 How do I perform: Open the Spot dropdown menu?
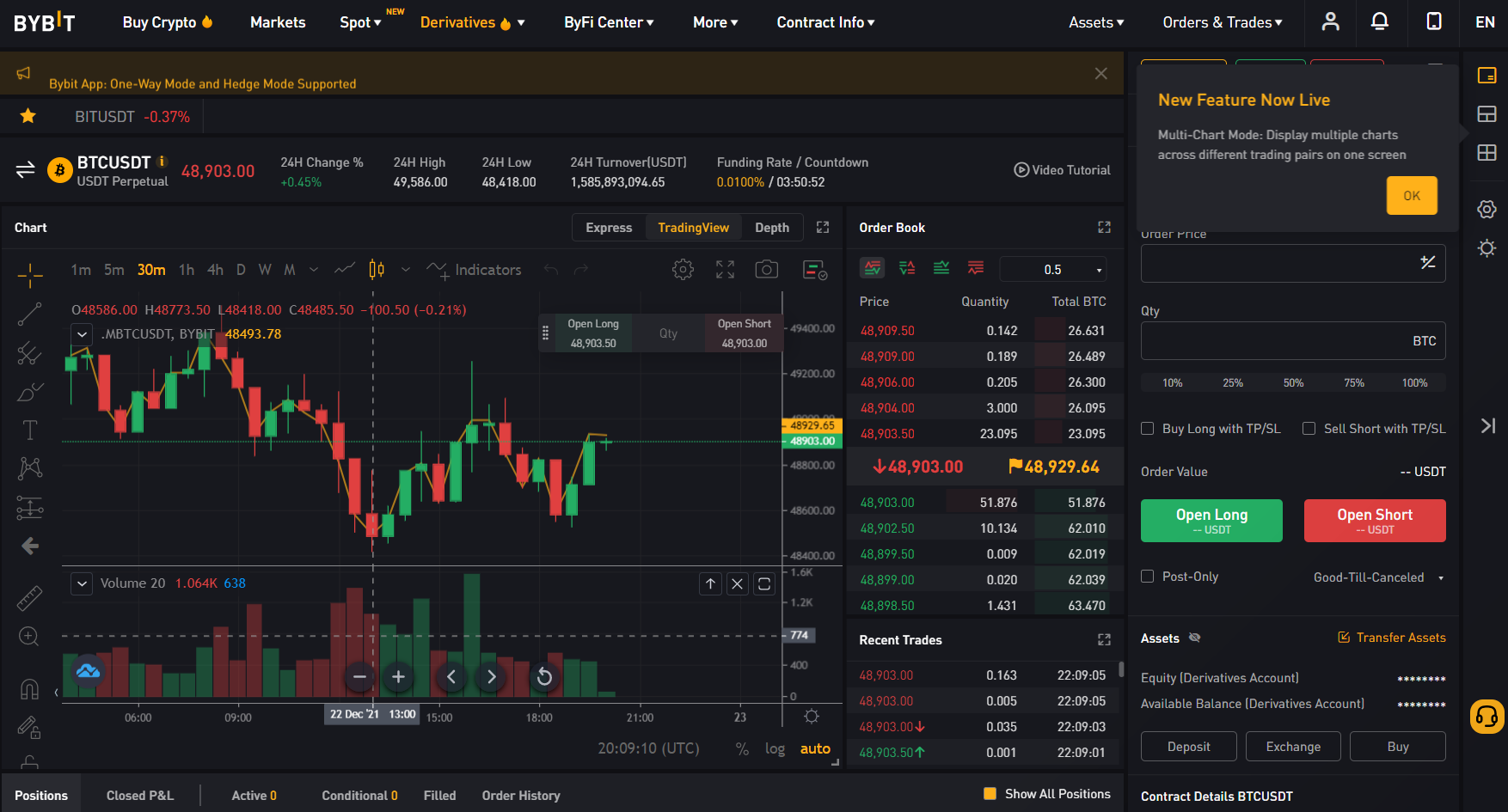(360, 22)
